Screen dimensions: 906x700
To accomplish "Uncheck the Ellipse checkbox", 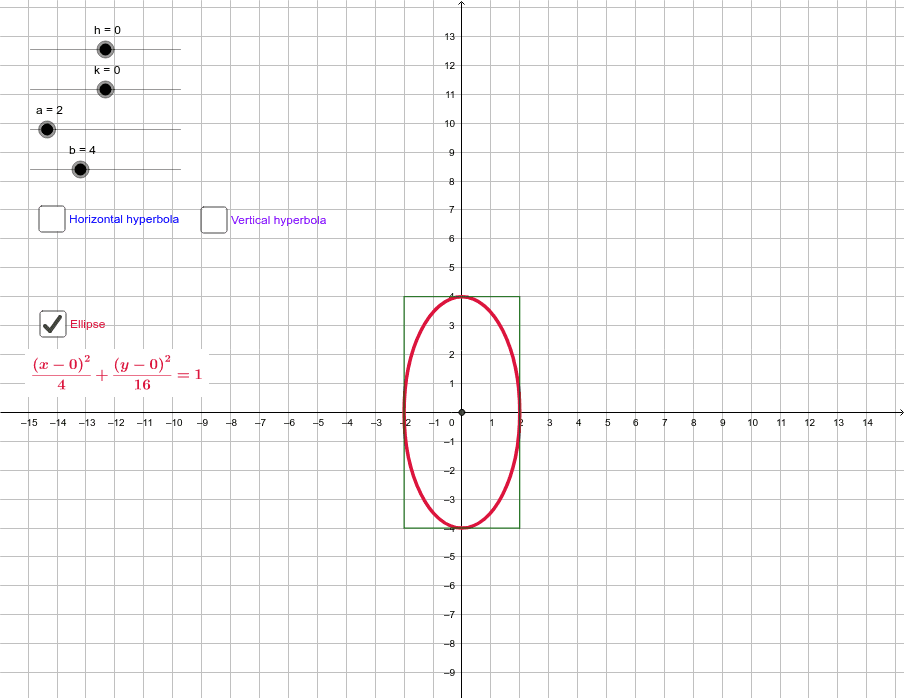I will (x=53, y=324).
